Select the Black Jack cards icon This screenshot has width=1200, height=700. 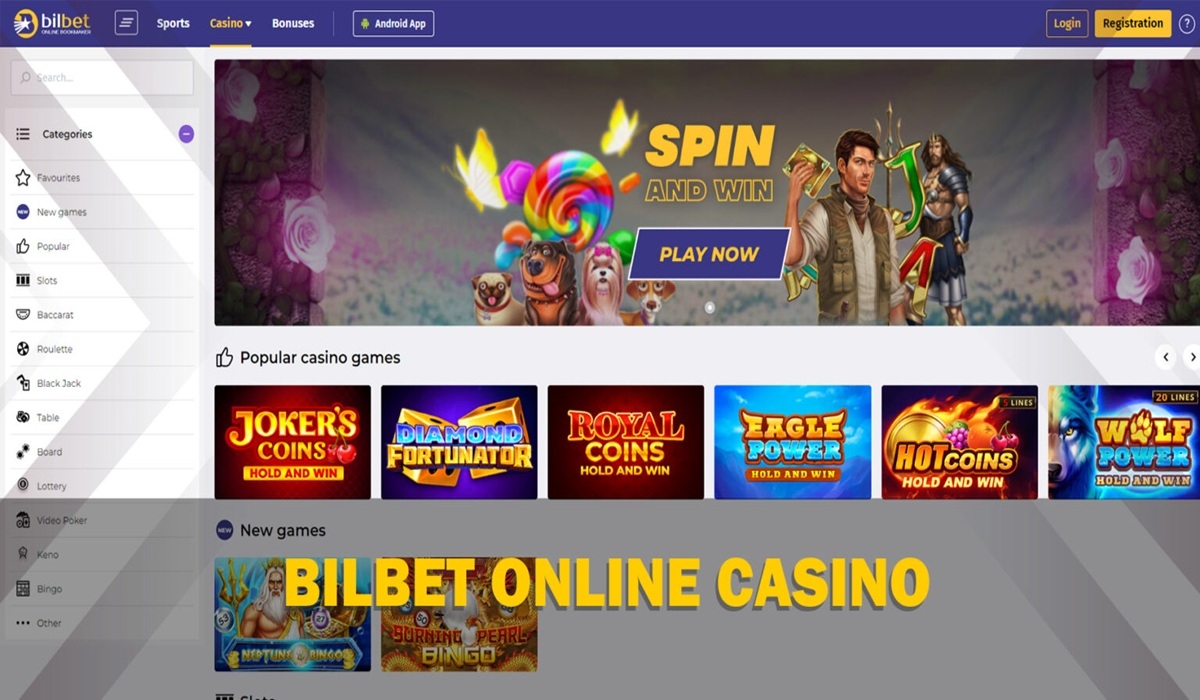(x=23, y=383)
